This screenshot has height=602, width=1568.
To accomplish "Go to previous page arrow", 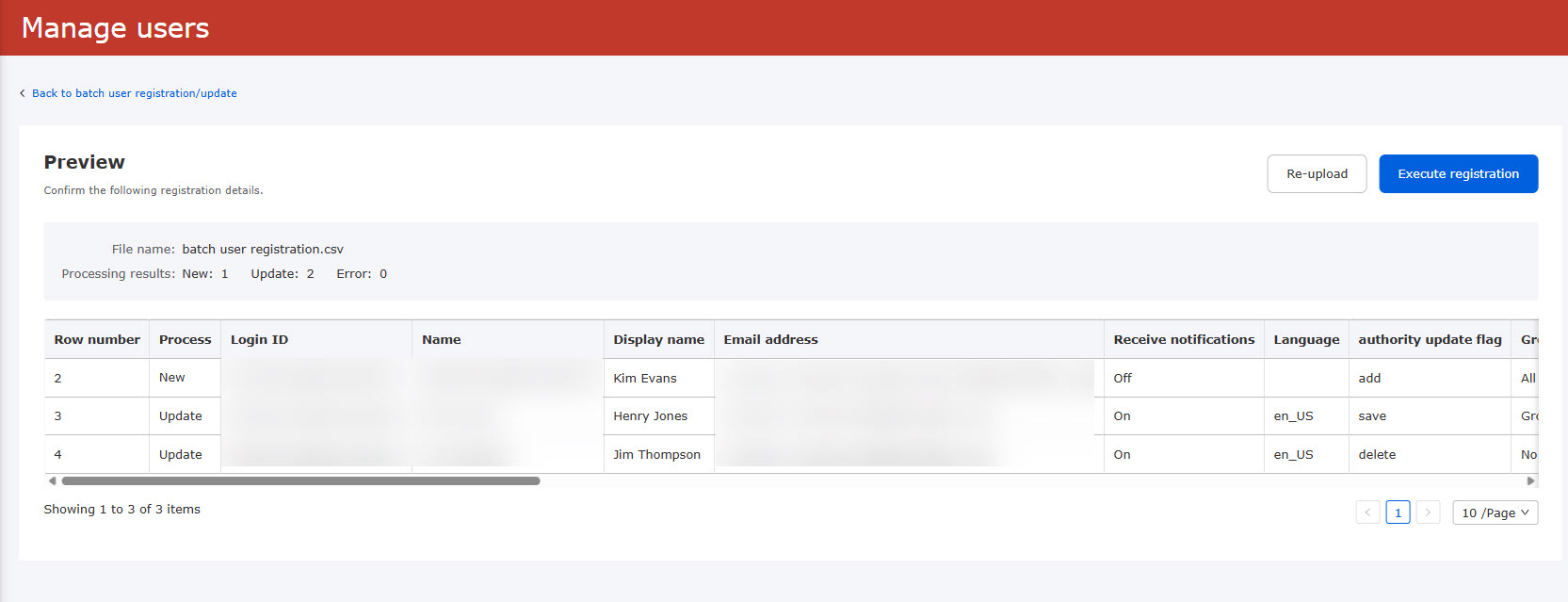I will (x=1367, y=513).
